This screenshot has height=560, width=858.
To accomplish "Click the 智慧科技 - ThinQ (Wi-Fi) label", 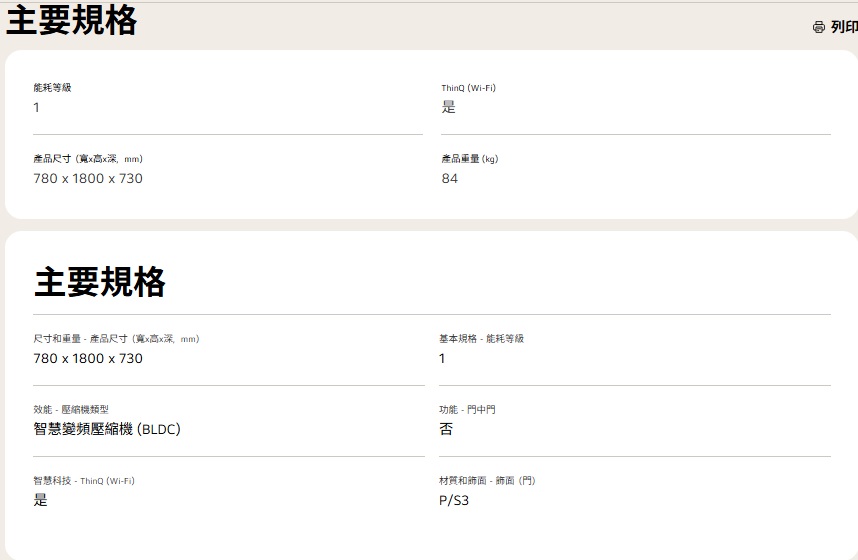I will (84, 481).
